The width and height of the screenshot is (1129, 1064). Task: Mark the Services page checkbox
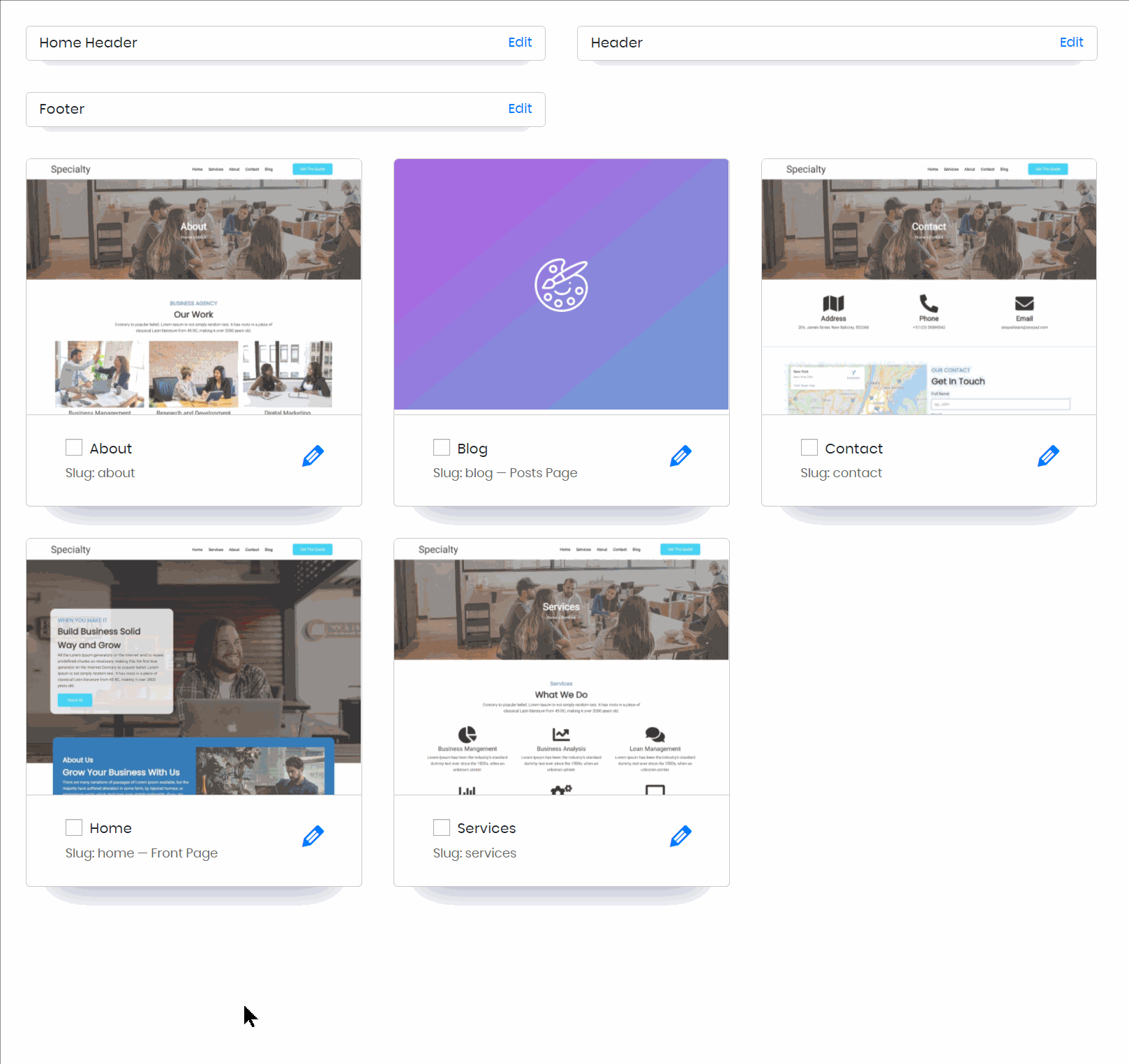point(442,827)
